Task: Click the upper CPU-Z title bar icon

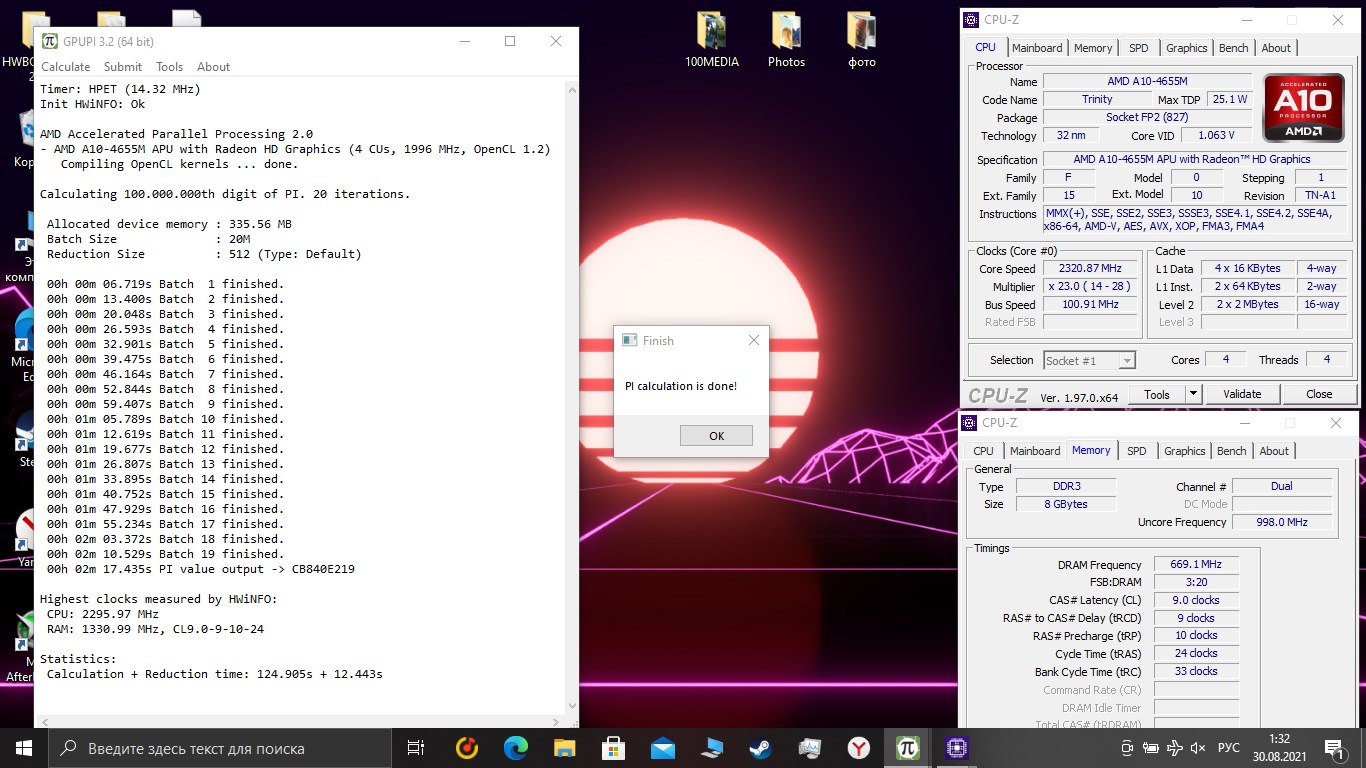Action: [x=971, y=20]
